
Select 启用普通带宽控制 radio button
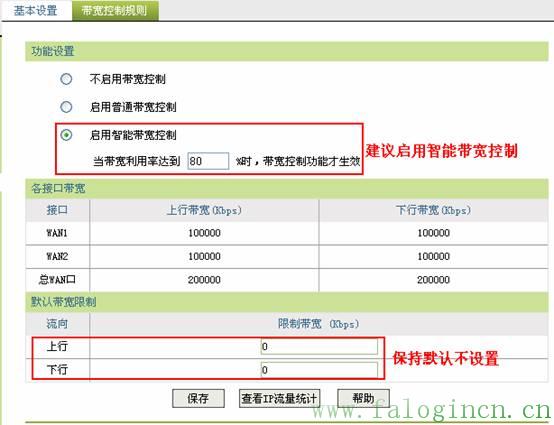point(66,107)
